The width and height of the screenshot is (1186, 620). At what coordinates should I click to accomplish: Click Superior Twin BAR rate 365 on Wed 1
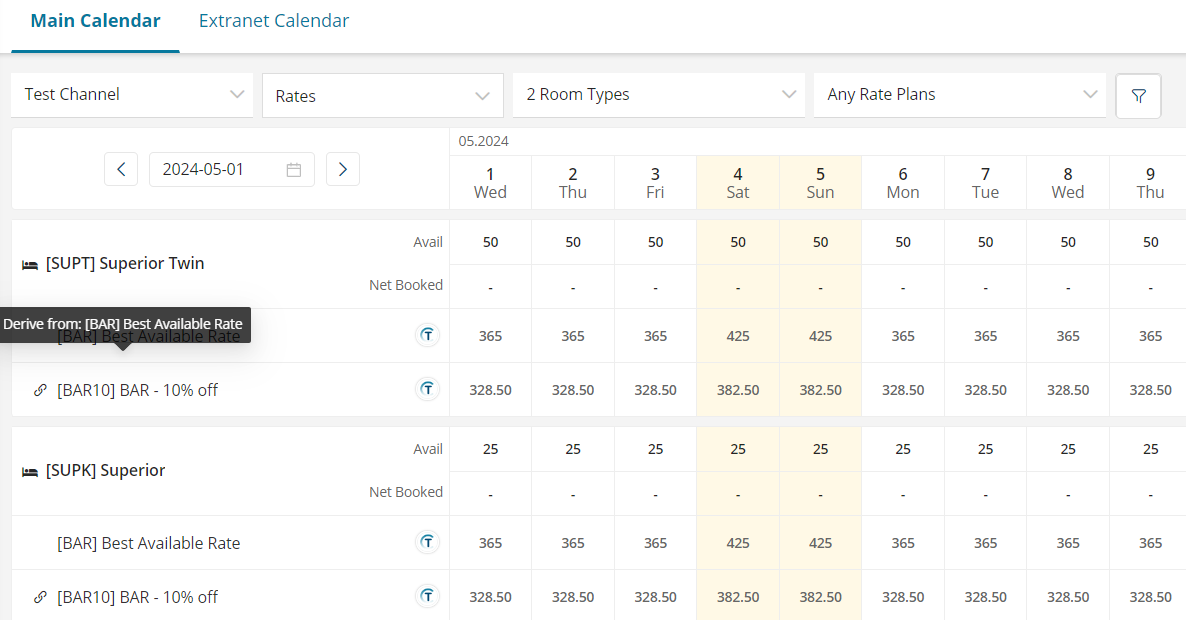(490, 336)
